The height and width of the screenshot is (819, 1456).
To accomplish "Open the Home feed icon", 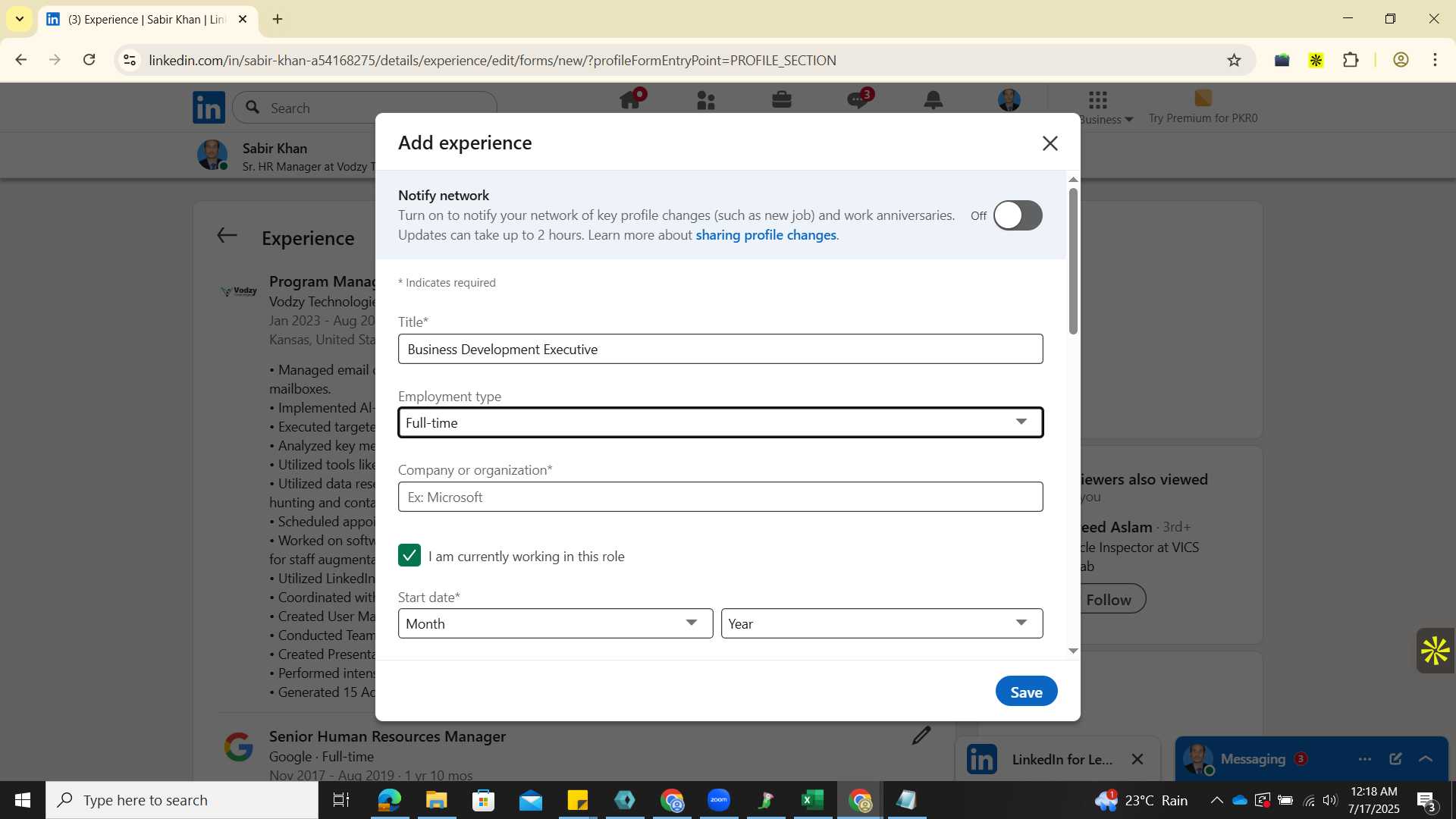I will click(631, 100).
